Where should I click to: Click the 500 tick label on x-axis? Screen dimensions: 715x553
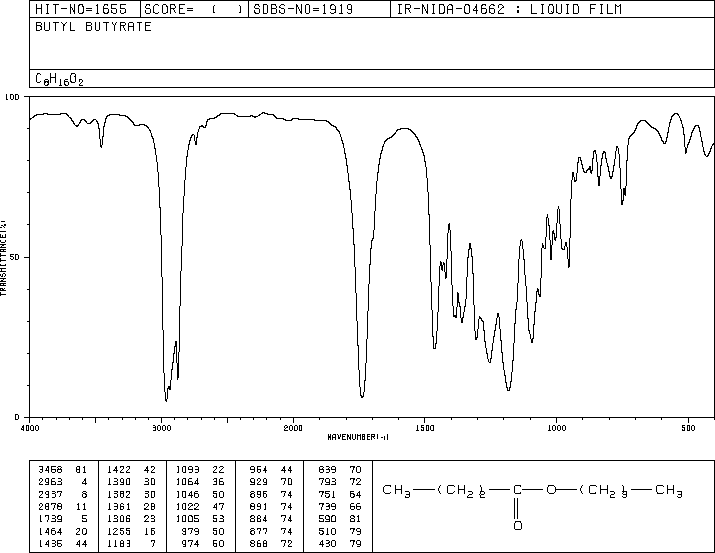688,428
